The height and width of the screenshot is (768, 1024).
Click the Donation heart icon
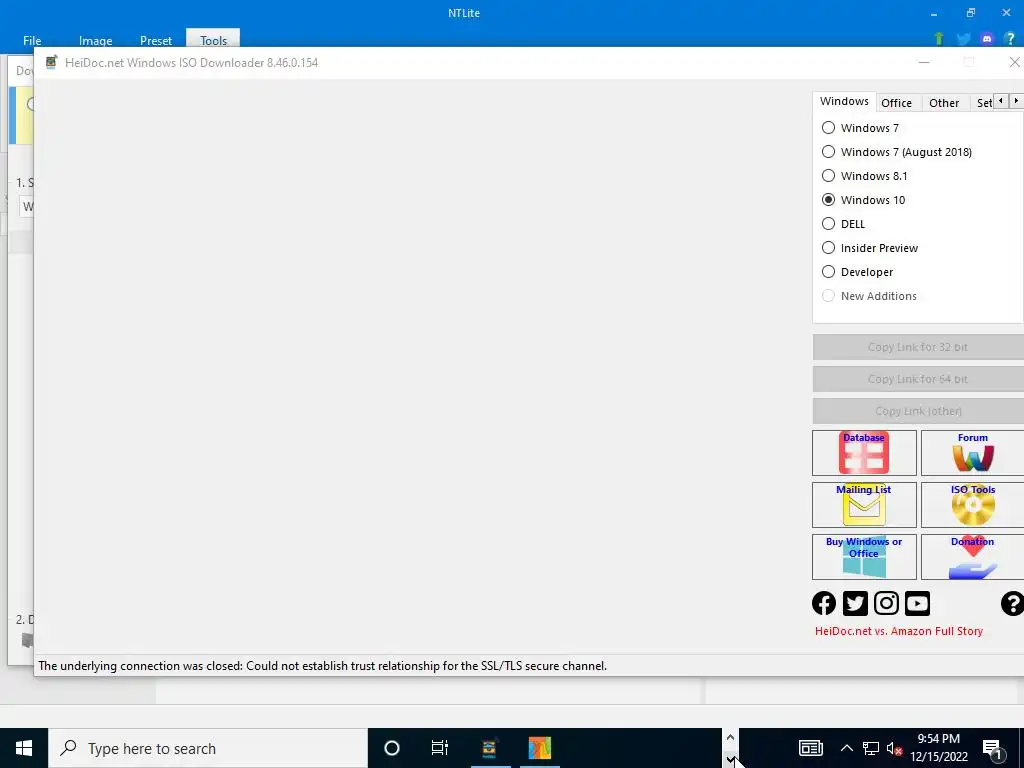click(972, 557)
